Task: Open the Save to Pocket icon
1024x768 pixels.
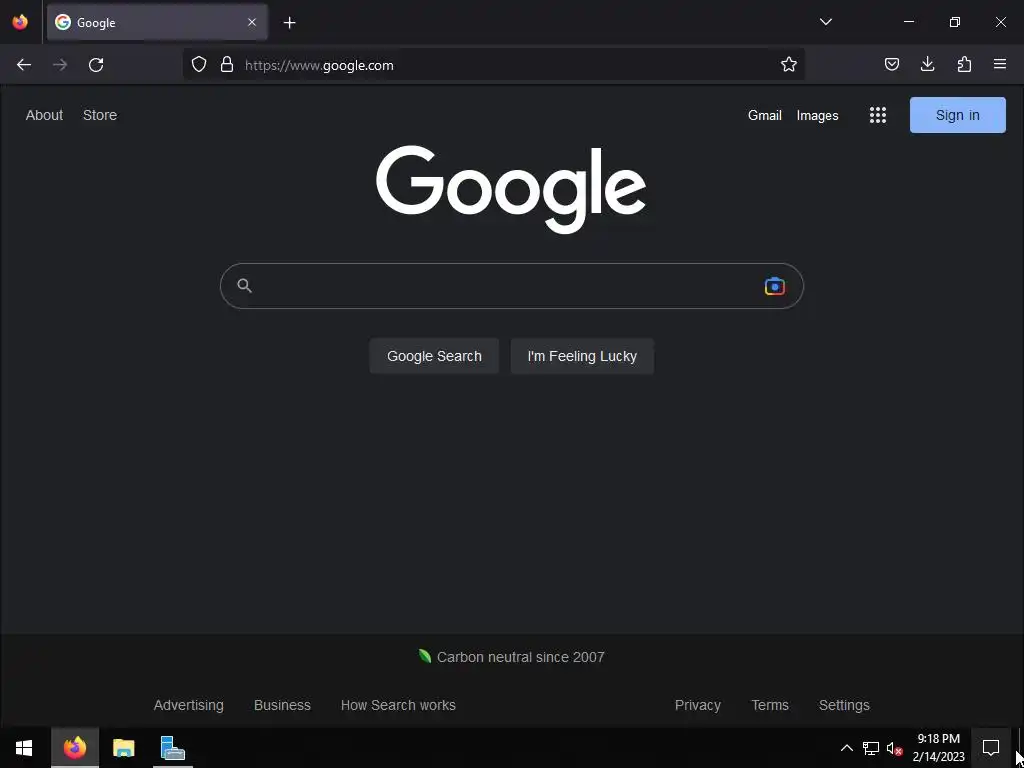Action: coord(891,64)
